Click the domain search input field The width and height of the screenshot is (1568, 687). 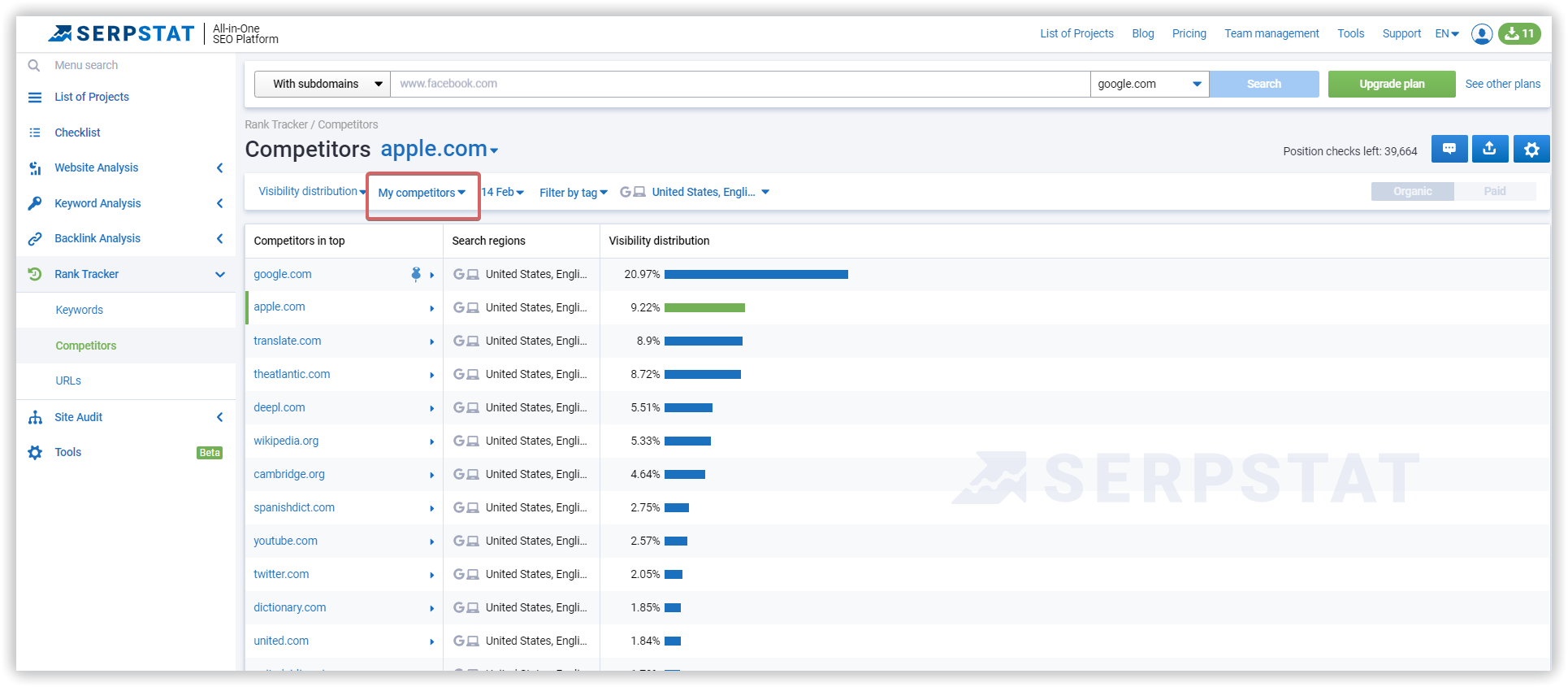740,84
